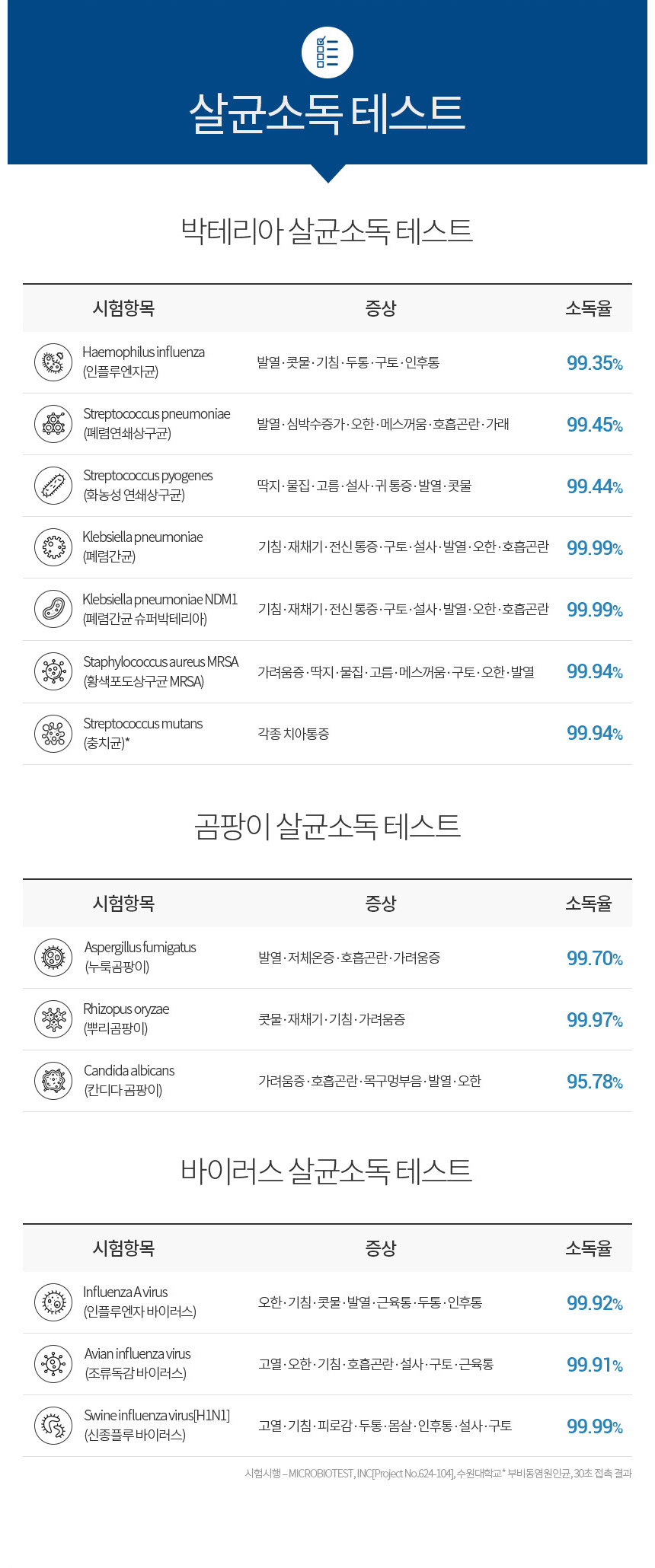This screenshot has width=655, height=1568.
Task: Click the Avian influenza virus icon
Action: click(53, 1364)
